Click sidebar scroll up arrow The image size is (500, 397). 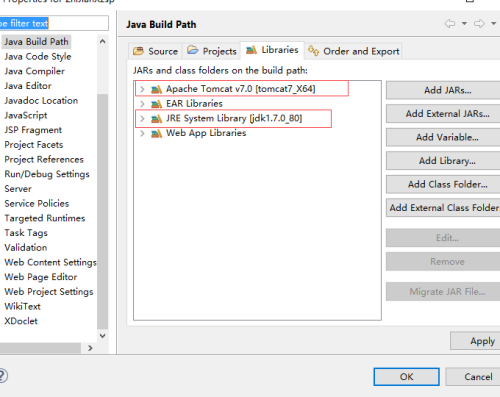click(103, 41)
